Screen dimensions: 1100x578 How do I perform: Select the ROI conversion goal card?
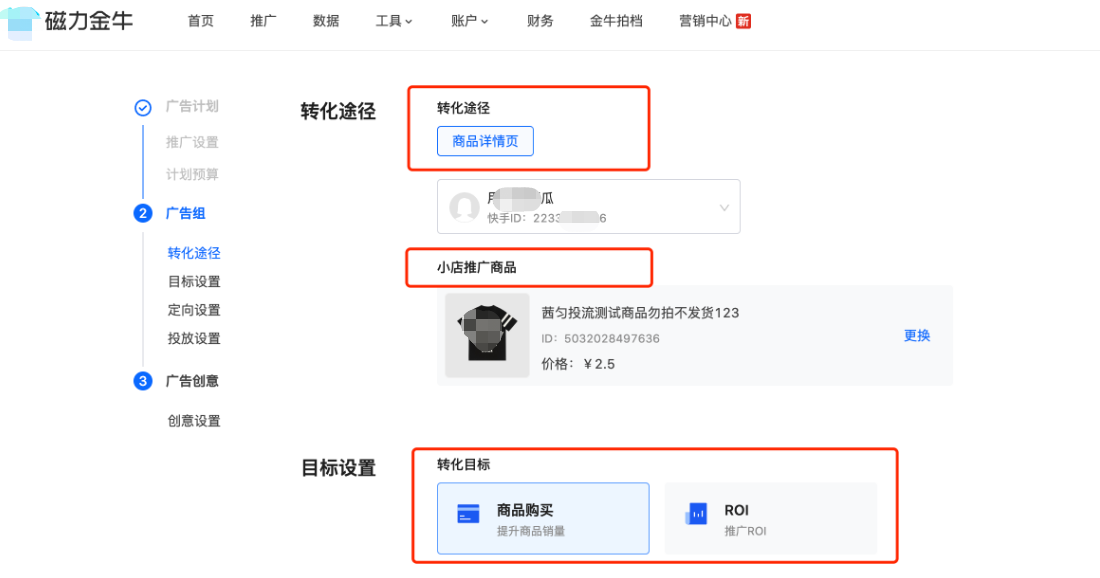[x=771, y=517]
